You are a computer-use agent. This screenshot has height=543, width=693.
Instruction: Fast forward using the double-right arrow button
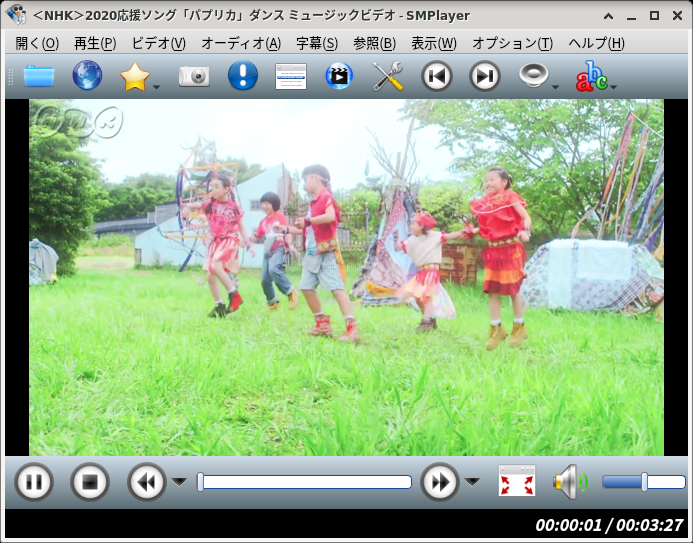coord(440,482)
